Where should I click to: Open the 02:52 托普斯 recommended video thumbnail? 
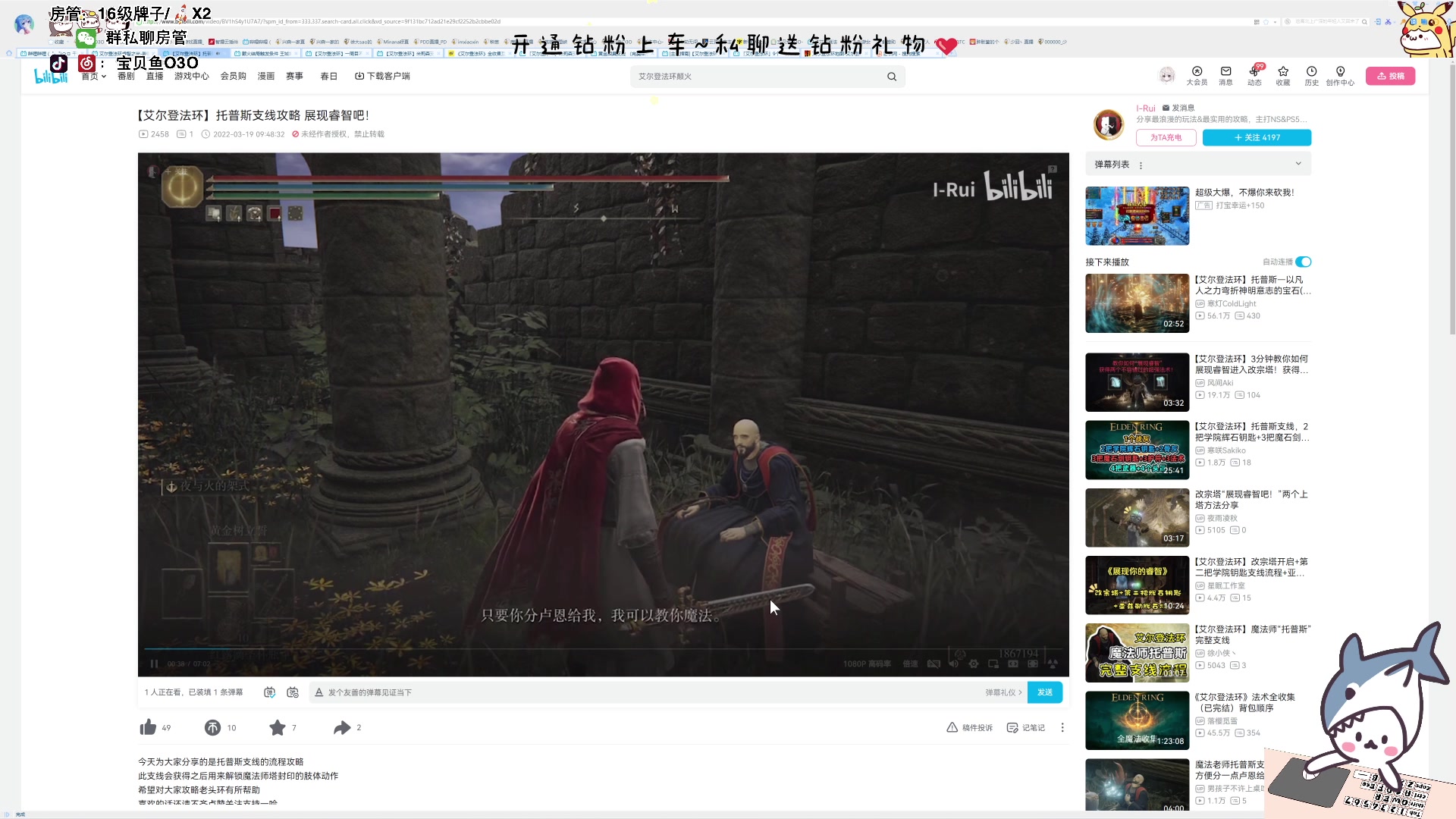[x=1137, y=303]
